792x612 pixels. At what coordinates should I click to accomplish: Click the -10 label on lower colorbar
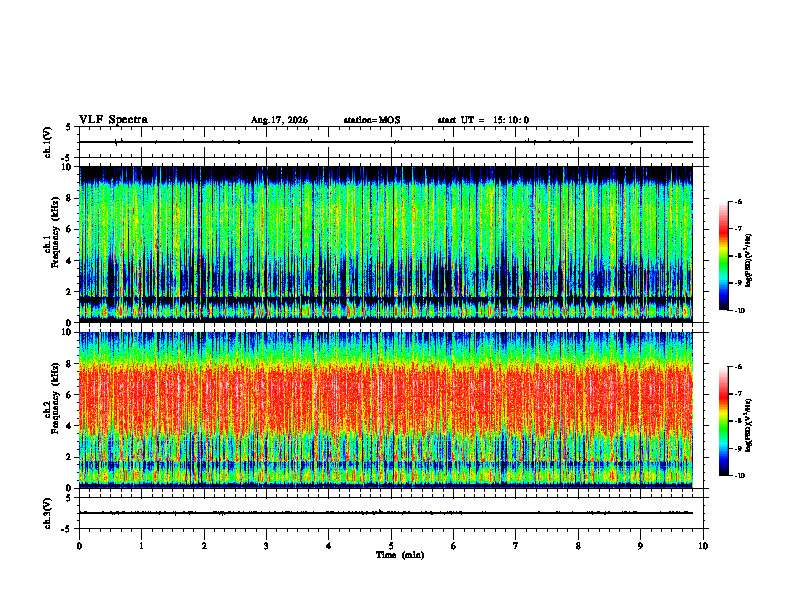click(x=738, y=476)
